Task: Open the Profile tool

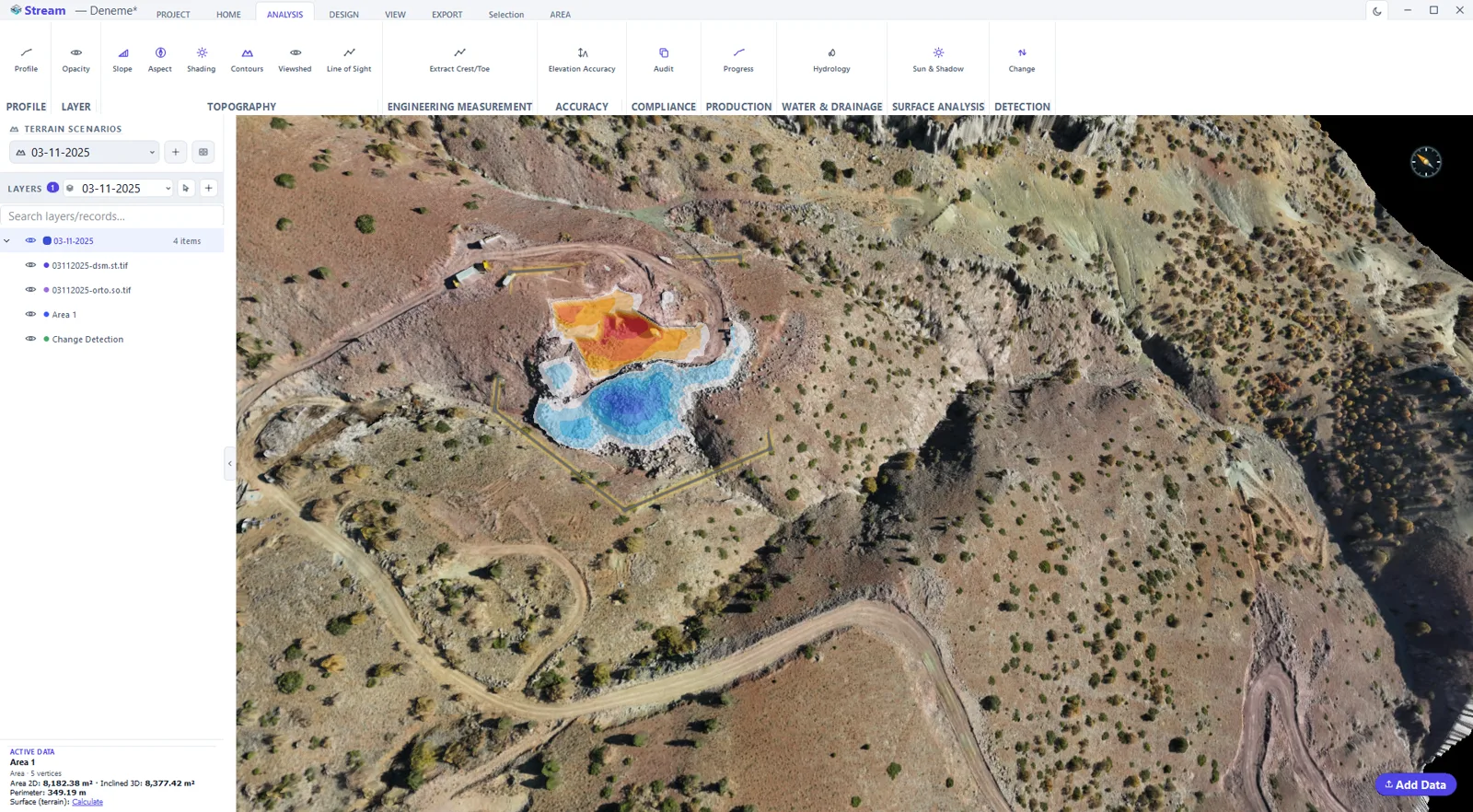Action: pyautogui.click(x=26, y=60)
